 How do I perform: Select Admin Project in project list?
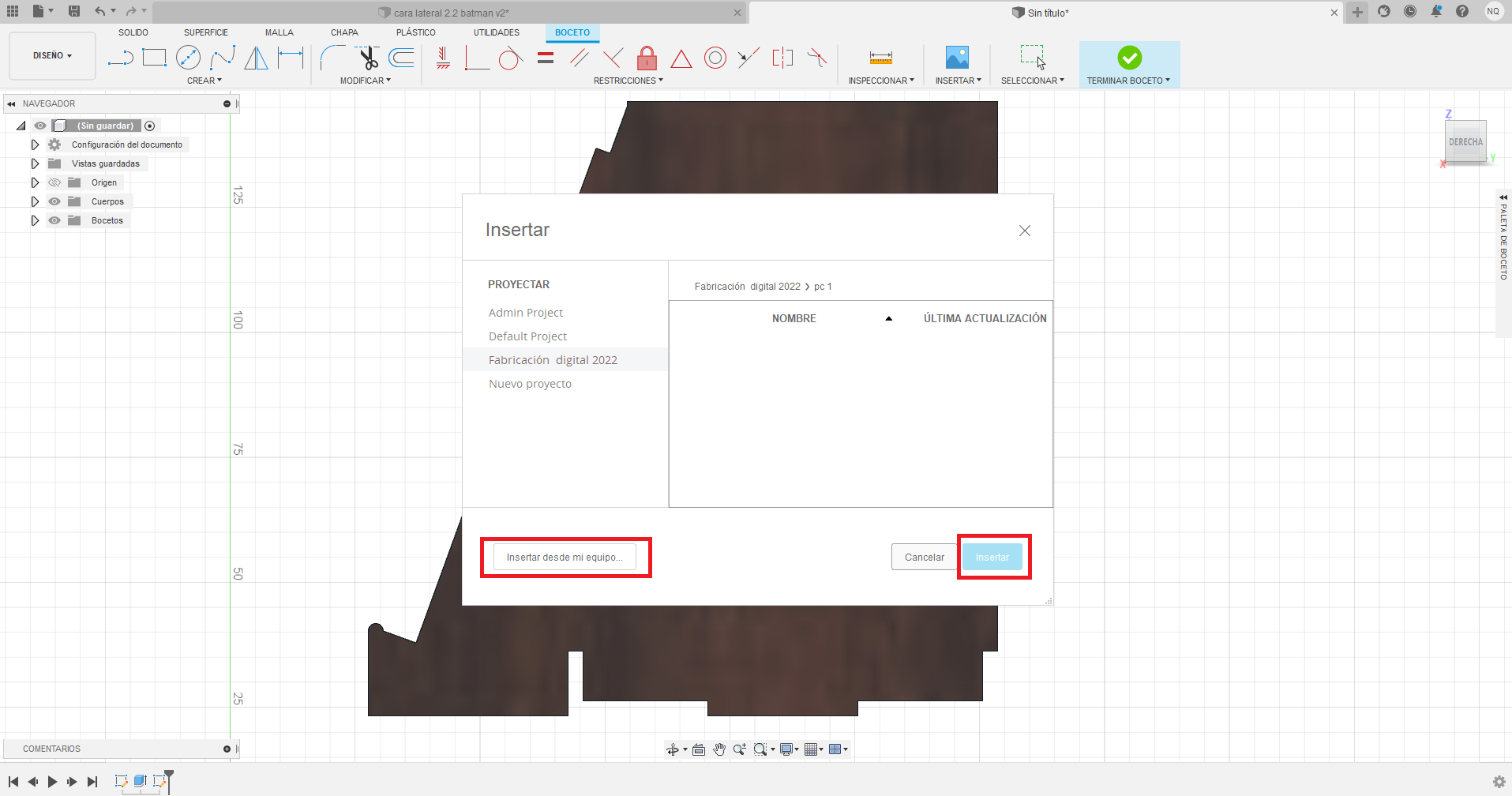click(x=526, y=313)
